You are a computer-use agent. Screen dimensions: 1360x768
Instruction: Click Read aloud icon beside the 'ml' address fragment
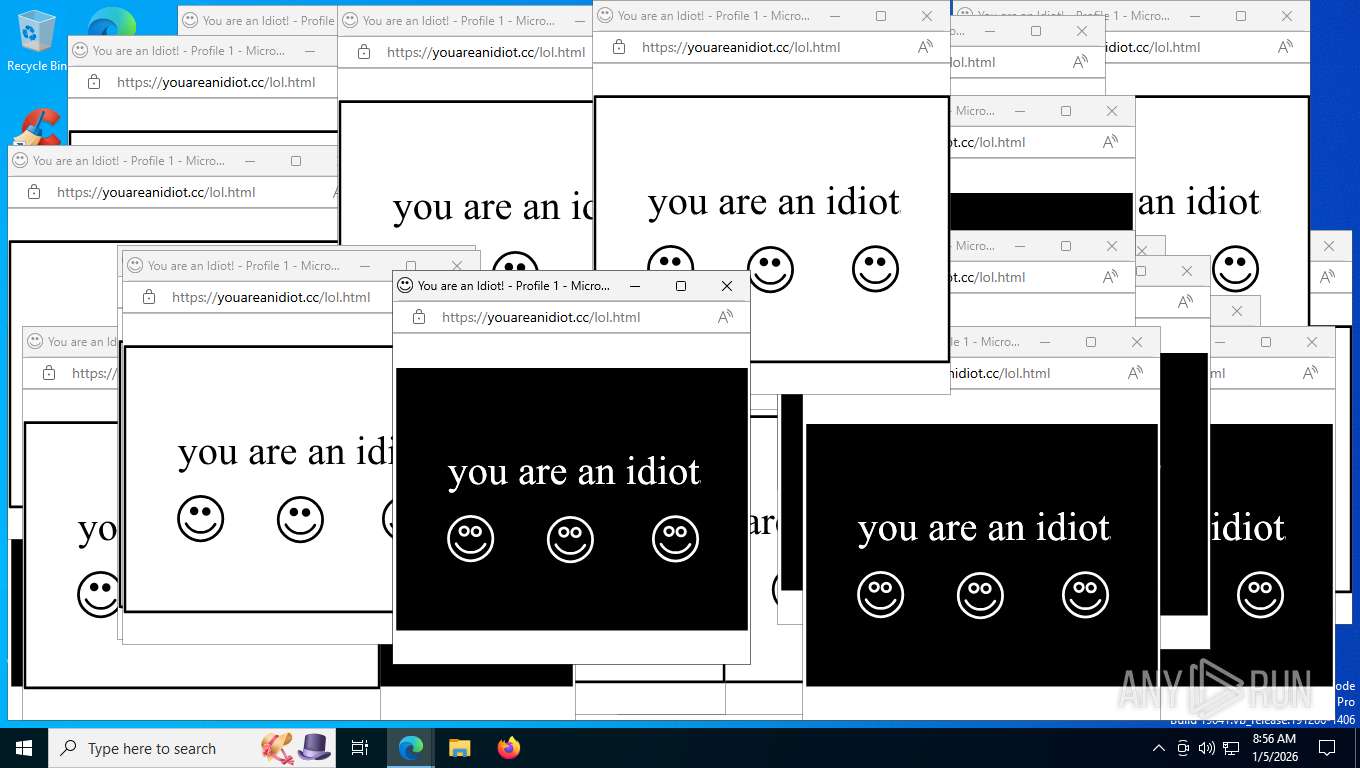click(1310, 373)
